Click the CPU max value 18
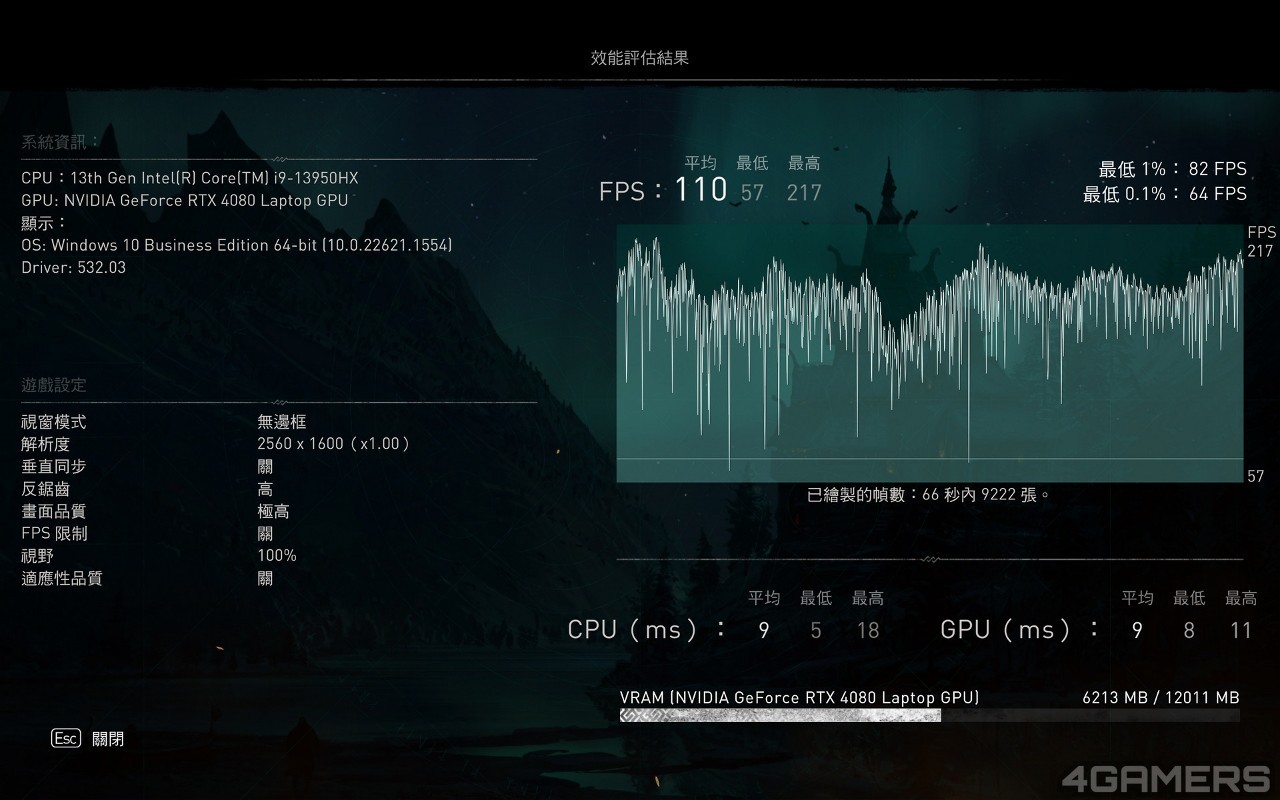The width and height of the screenshot is (1280, 800). coord(868,630)
